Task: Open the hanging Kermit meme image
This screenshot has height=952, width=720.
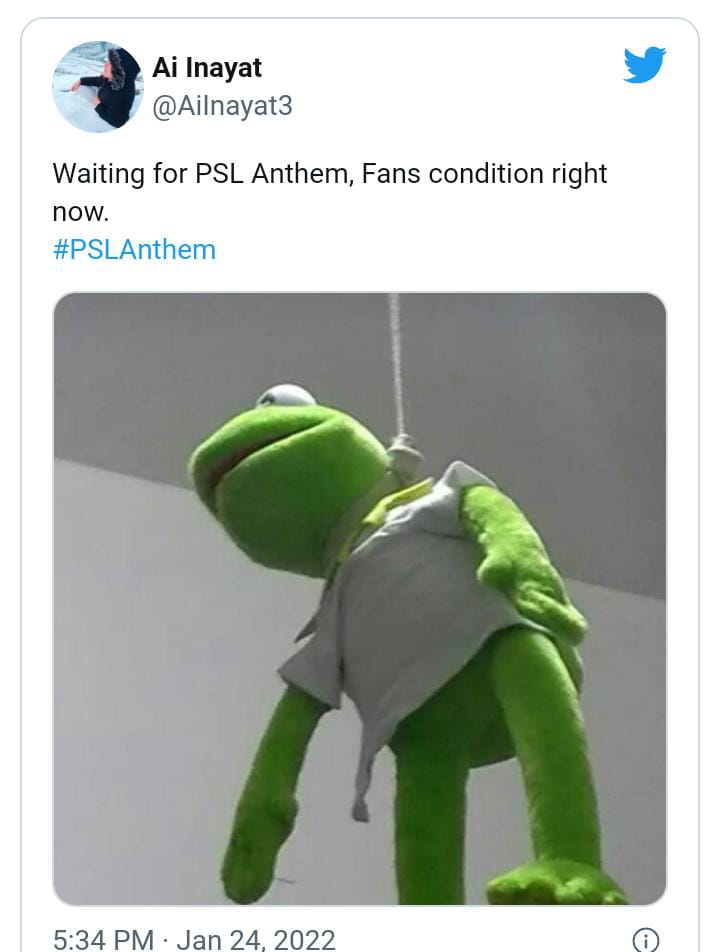Action: coord(360,599)
